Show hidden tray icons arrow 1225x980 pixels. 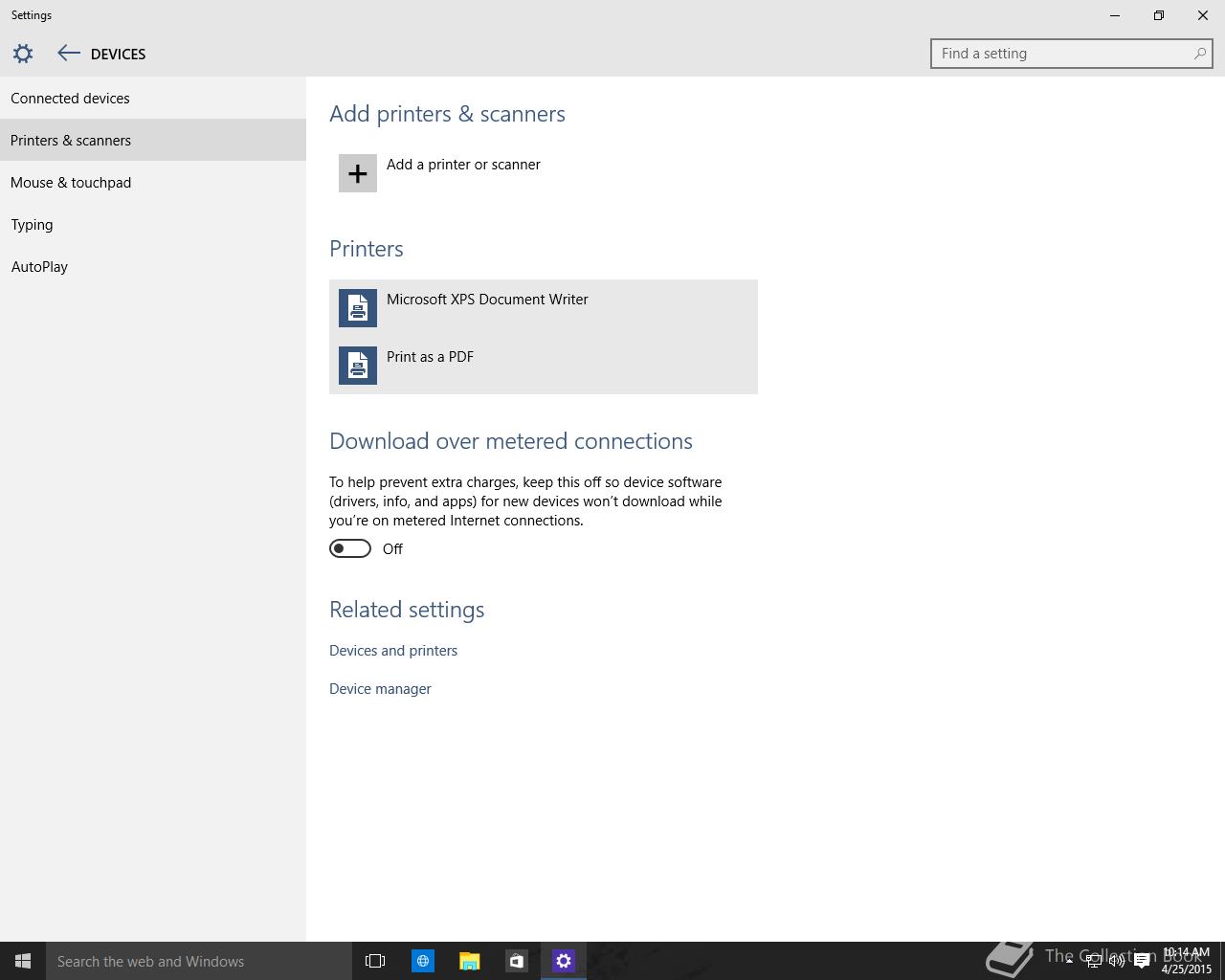(1069, 961)
